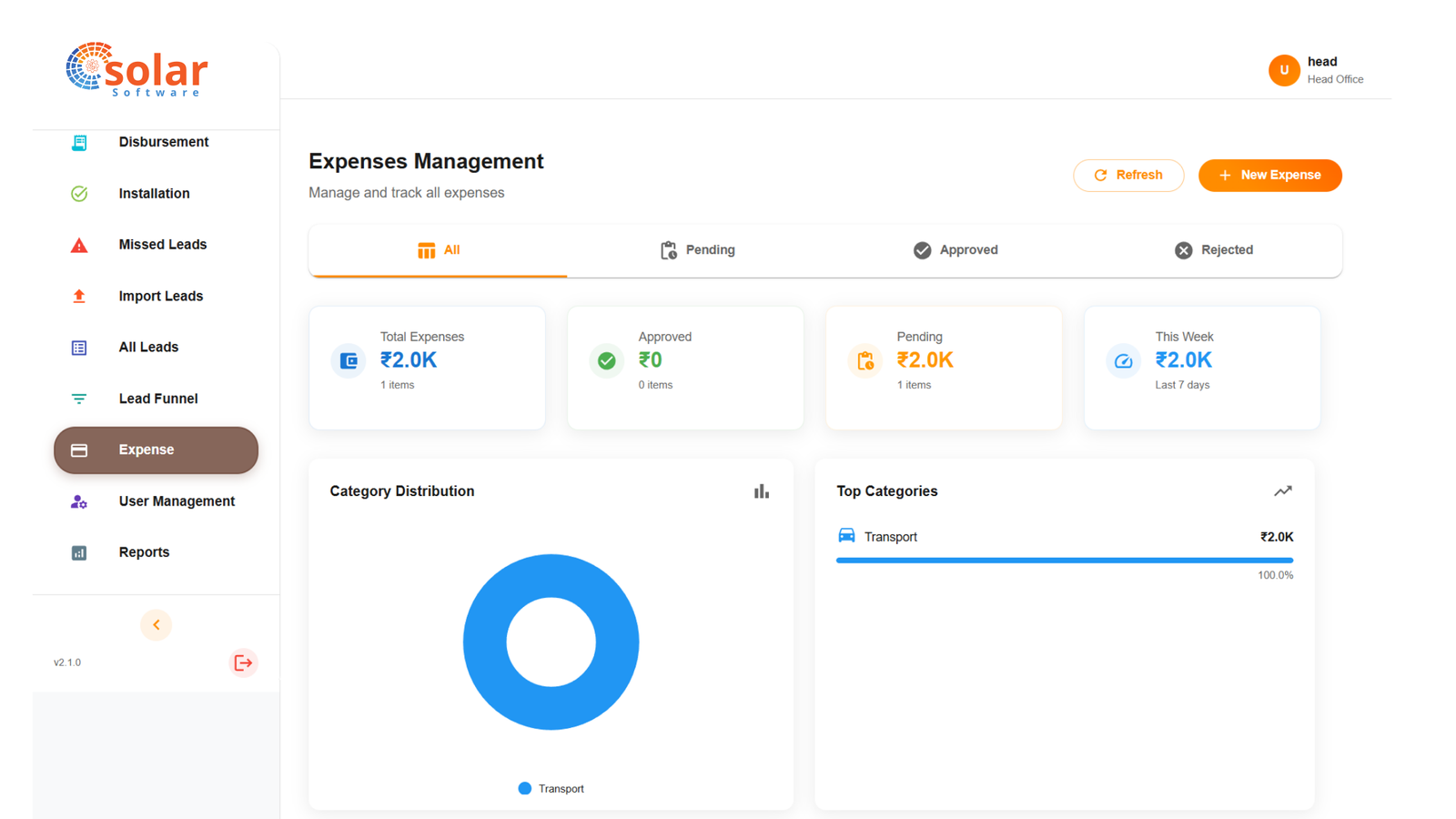Click the trend icon on Top Categories panel
This screenshot has width=1456, height=819.
tap(1283, 491)
